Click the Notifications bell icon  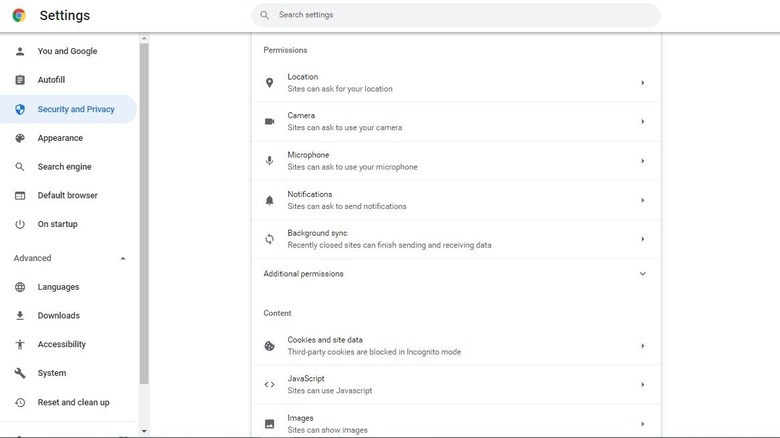tap(269, 200)
